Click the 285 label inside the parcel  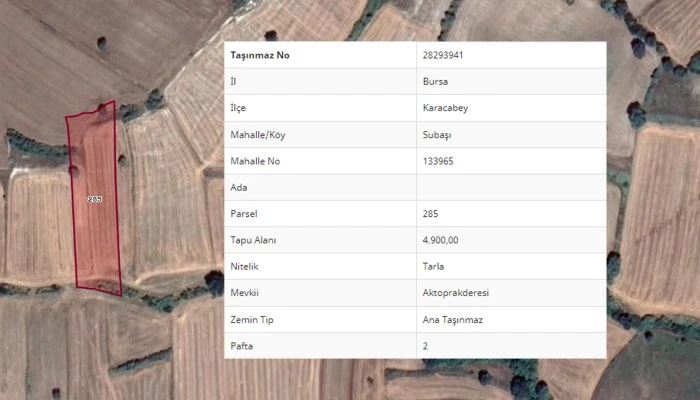coord(95,199)
